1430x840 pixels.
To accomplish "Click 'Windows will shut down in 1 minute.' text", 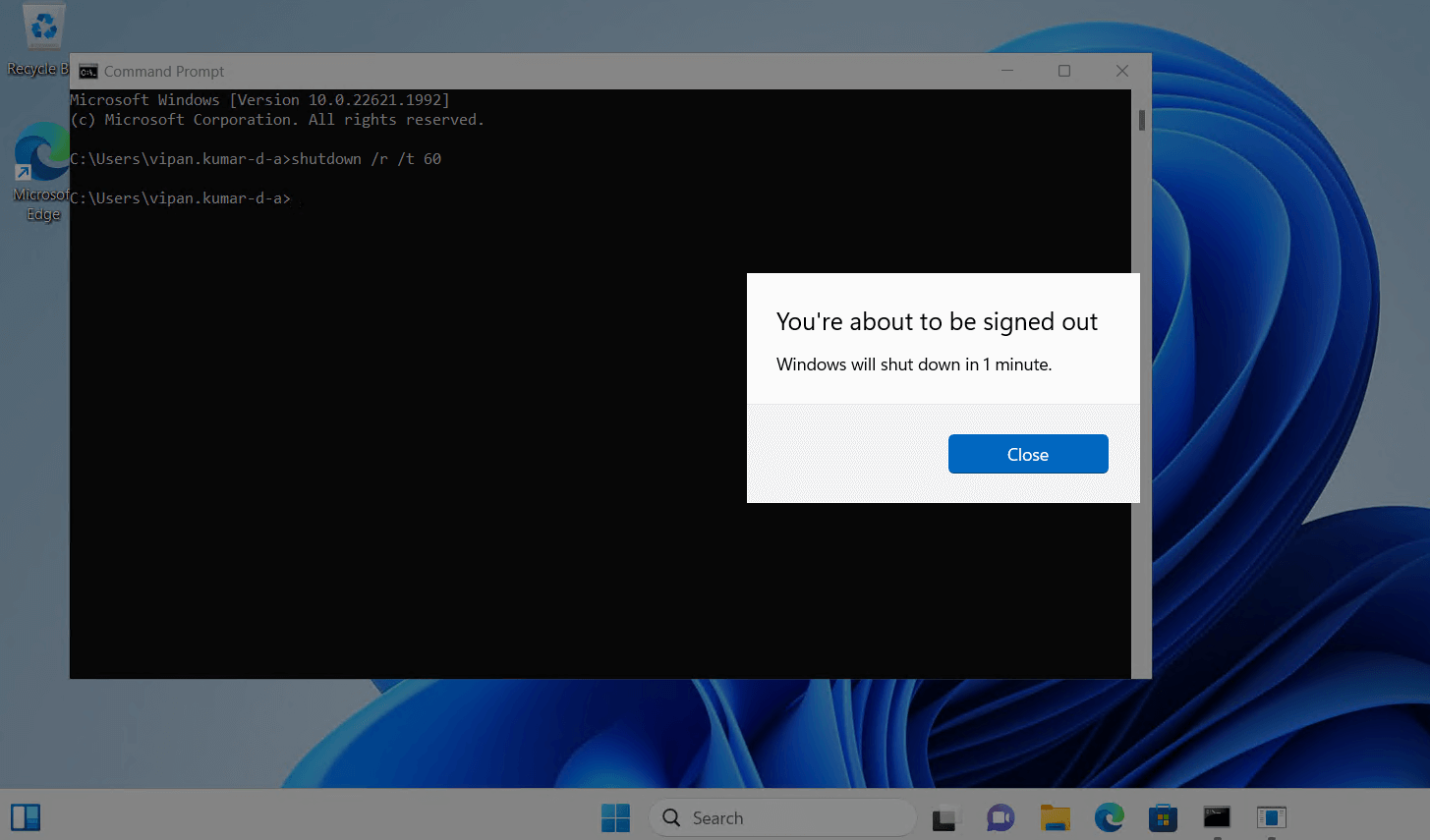I will pyautogui.click(x=914, y=364).
